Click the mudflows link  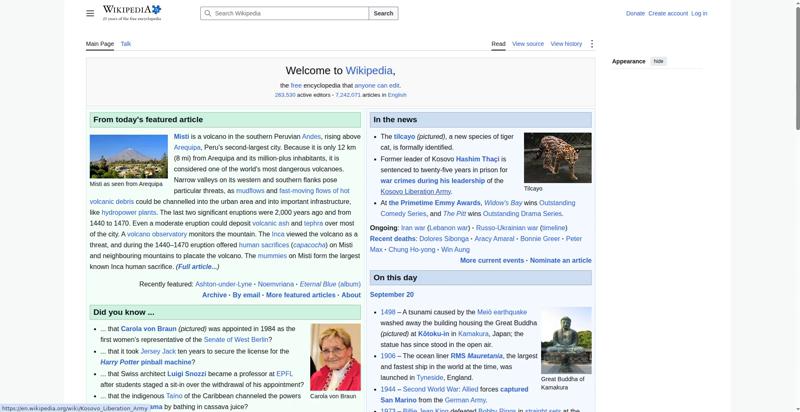tap(250, 191)
